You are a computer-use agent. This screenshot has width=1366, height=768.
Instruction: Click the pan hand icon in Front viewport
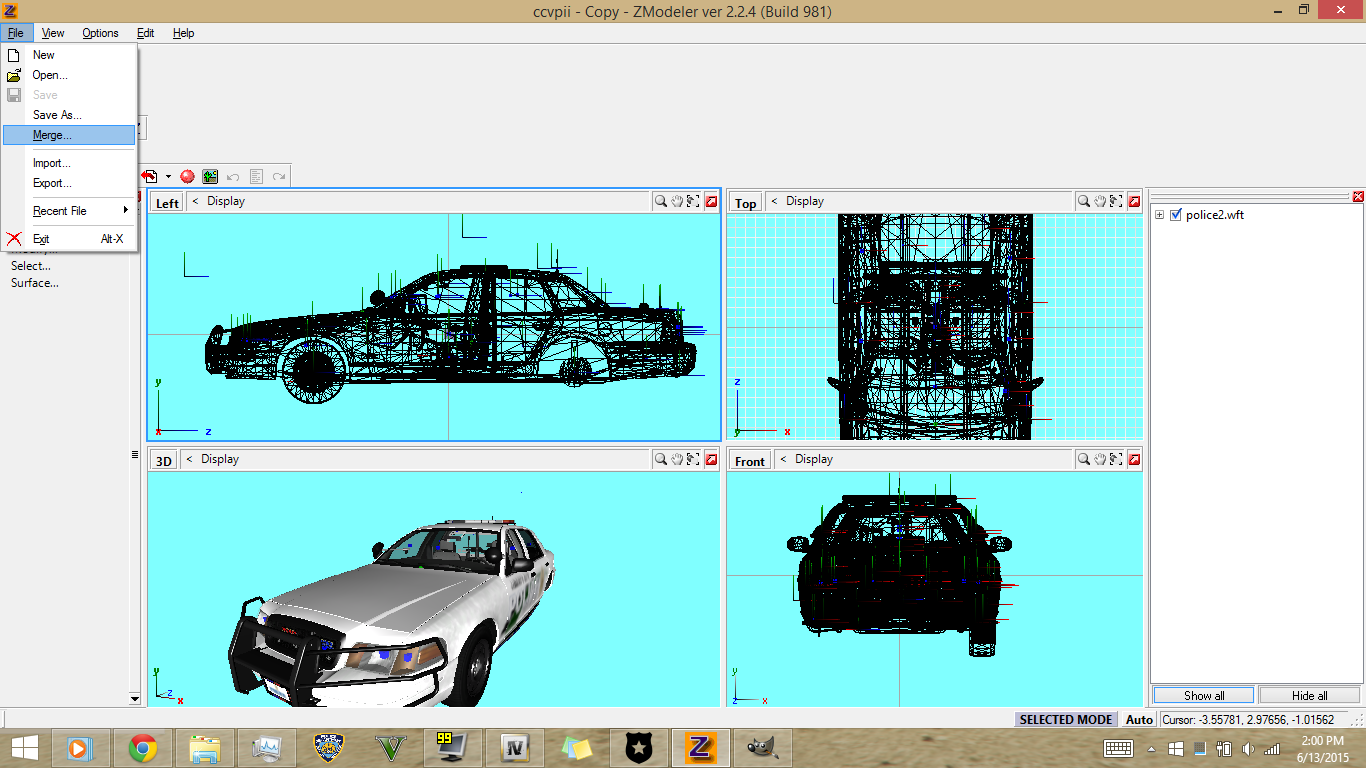1100,459
